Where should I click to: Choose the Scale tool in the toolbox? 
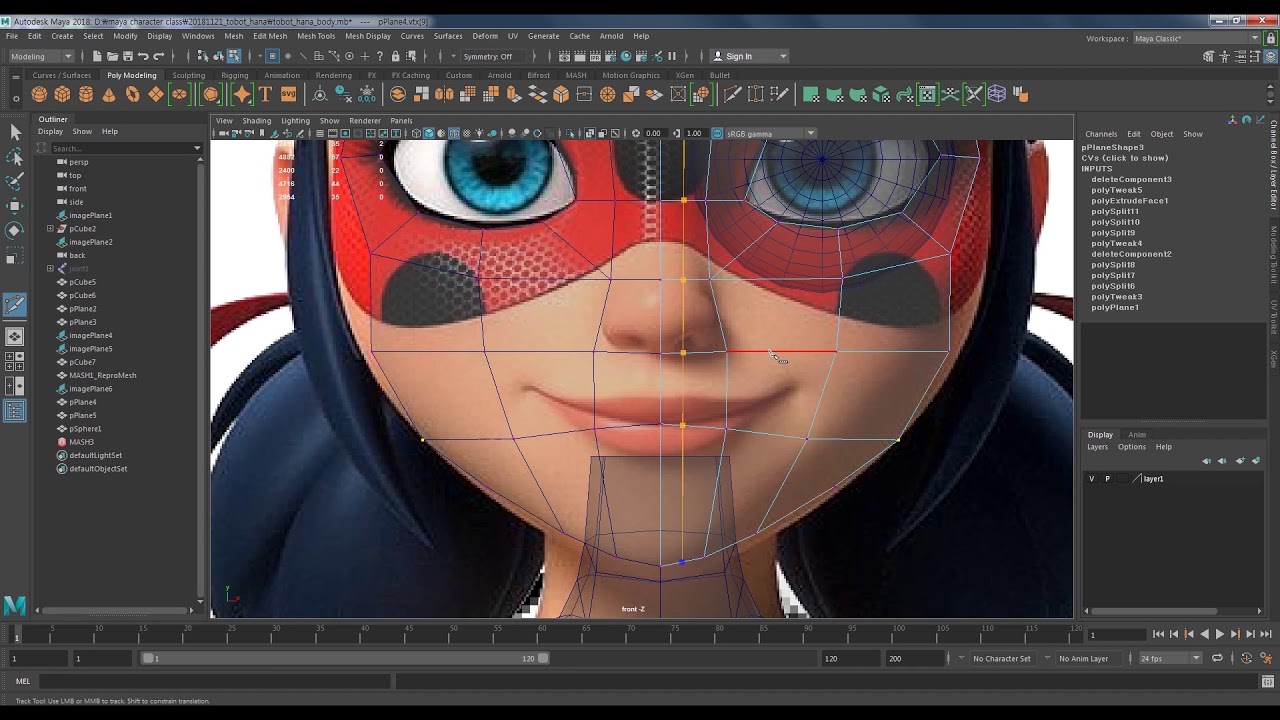point(15,255)
